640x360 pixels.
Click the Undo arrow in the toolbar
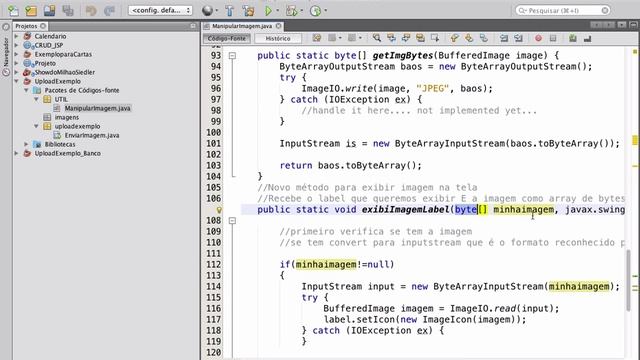pyautogui.click(x=91, y=11)
